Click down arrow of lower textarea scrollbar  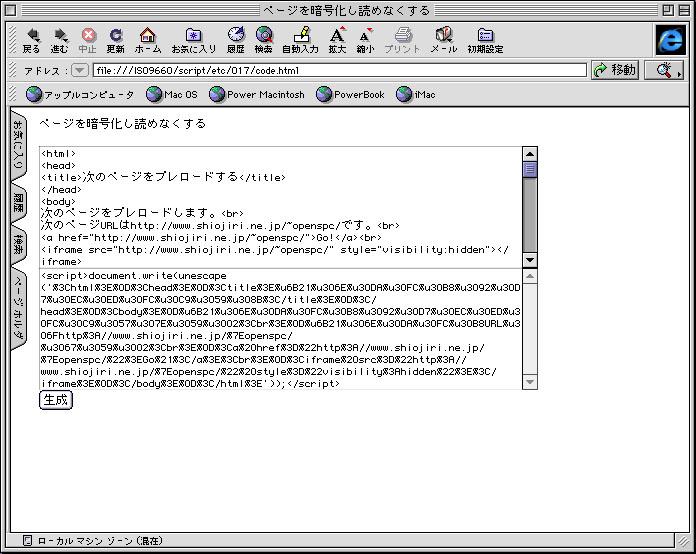(x=530, y=382)
